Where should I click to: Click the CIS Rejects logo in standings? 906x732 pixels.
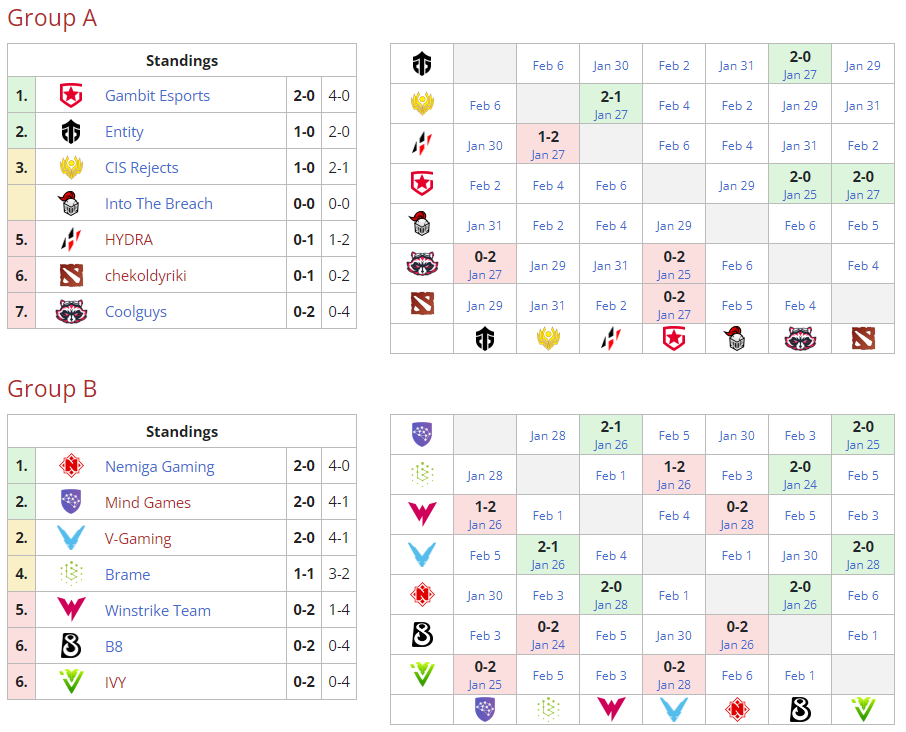71,167
